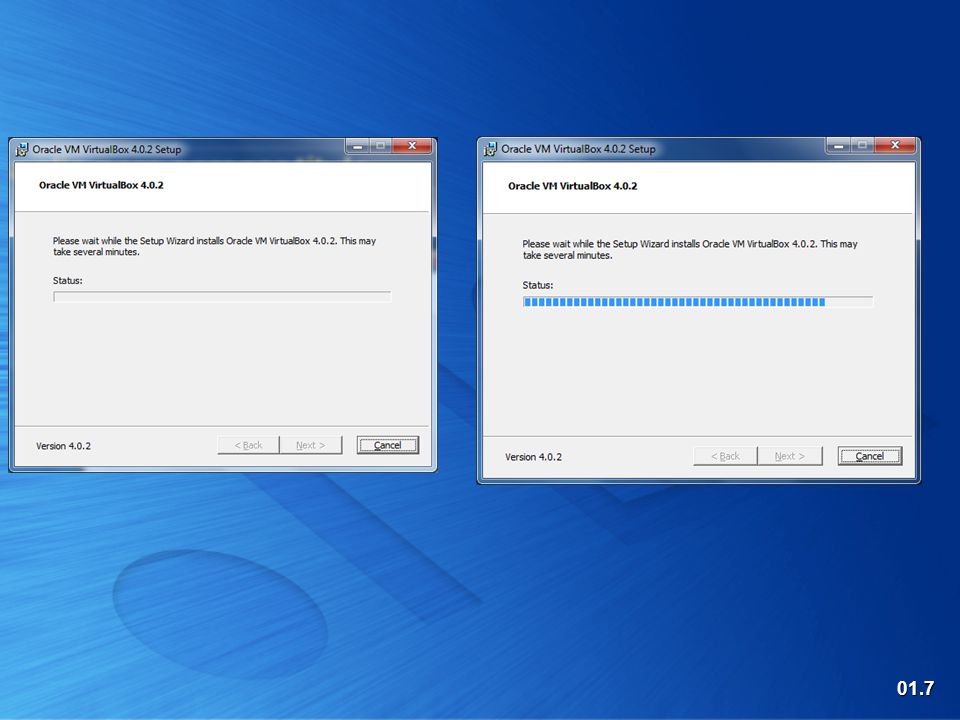Viewport: 960px width, 720px height.
Task: Click the installer icon in right window's title bar
Action: point(490,149)
